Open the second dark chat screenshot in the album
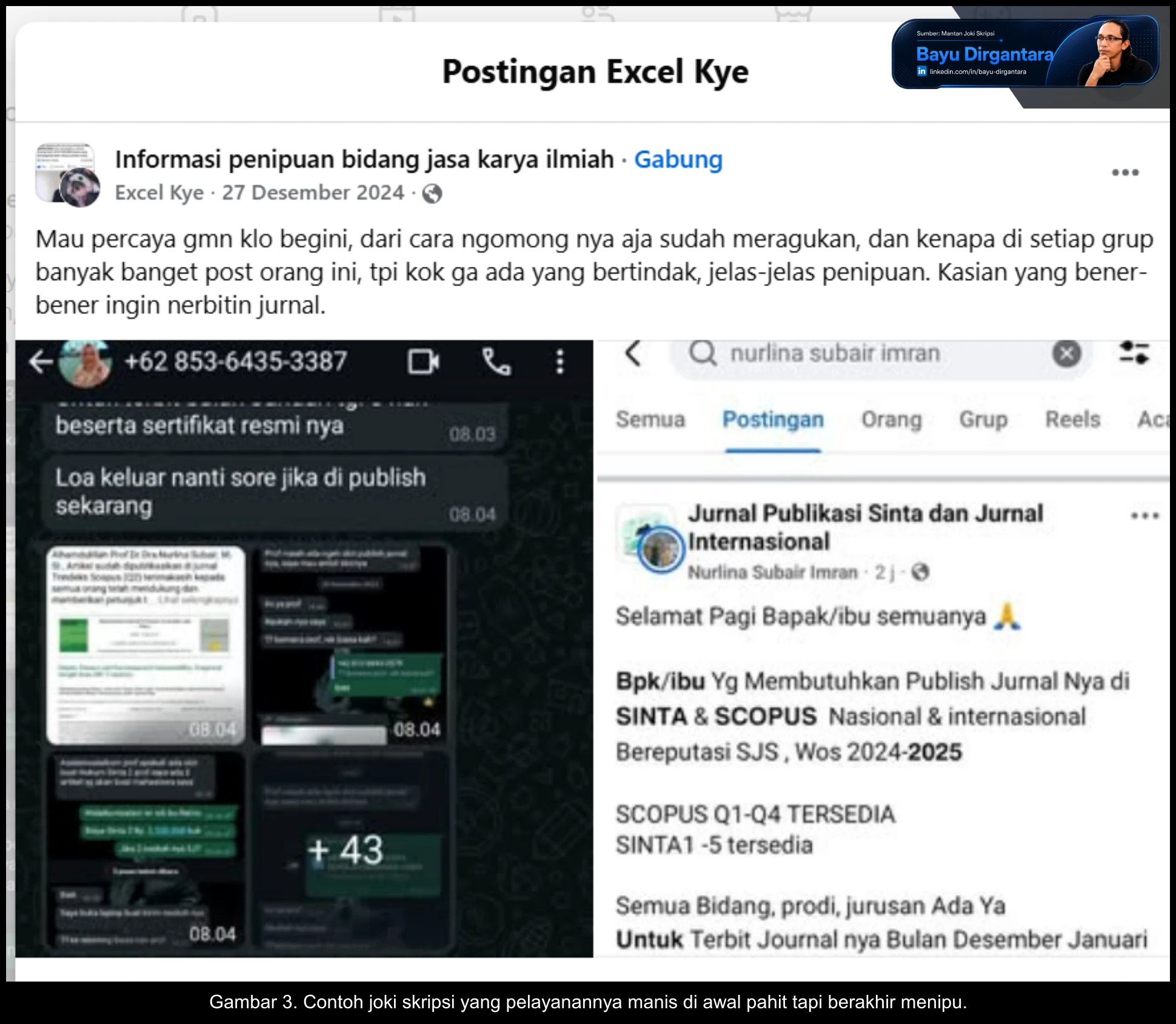 click(351, 646)
